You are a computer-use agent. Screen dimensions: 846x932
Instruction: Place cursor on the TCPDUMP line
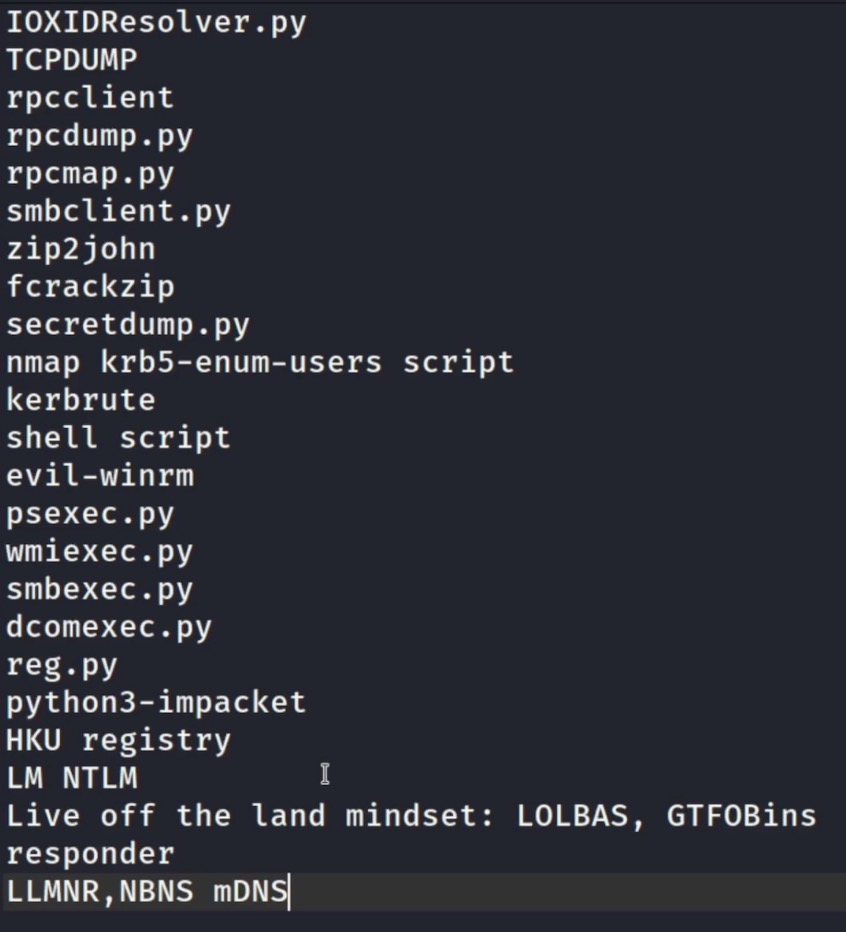click(x=72, y=60)
